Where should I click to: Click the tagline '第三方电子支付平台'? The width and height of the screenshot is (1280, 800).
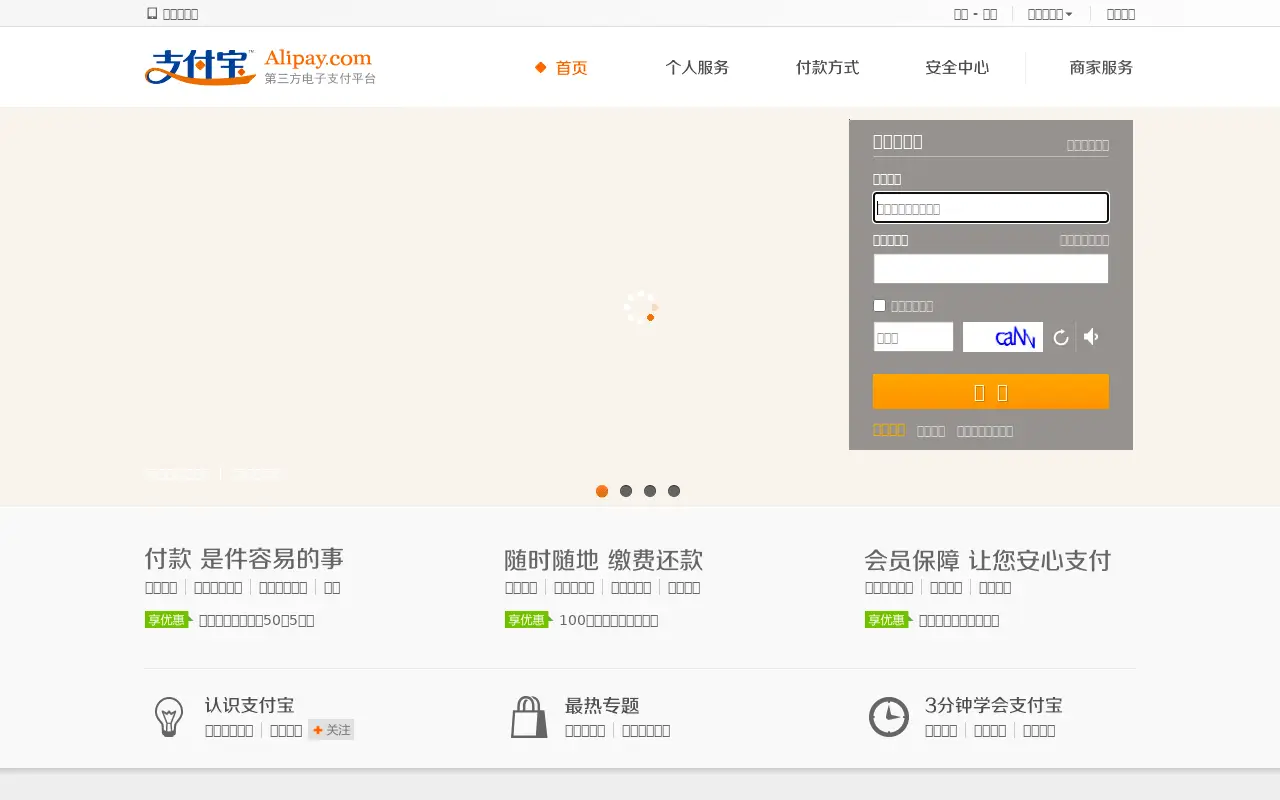tap(320, 78)
